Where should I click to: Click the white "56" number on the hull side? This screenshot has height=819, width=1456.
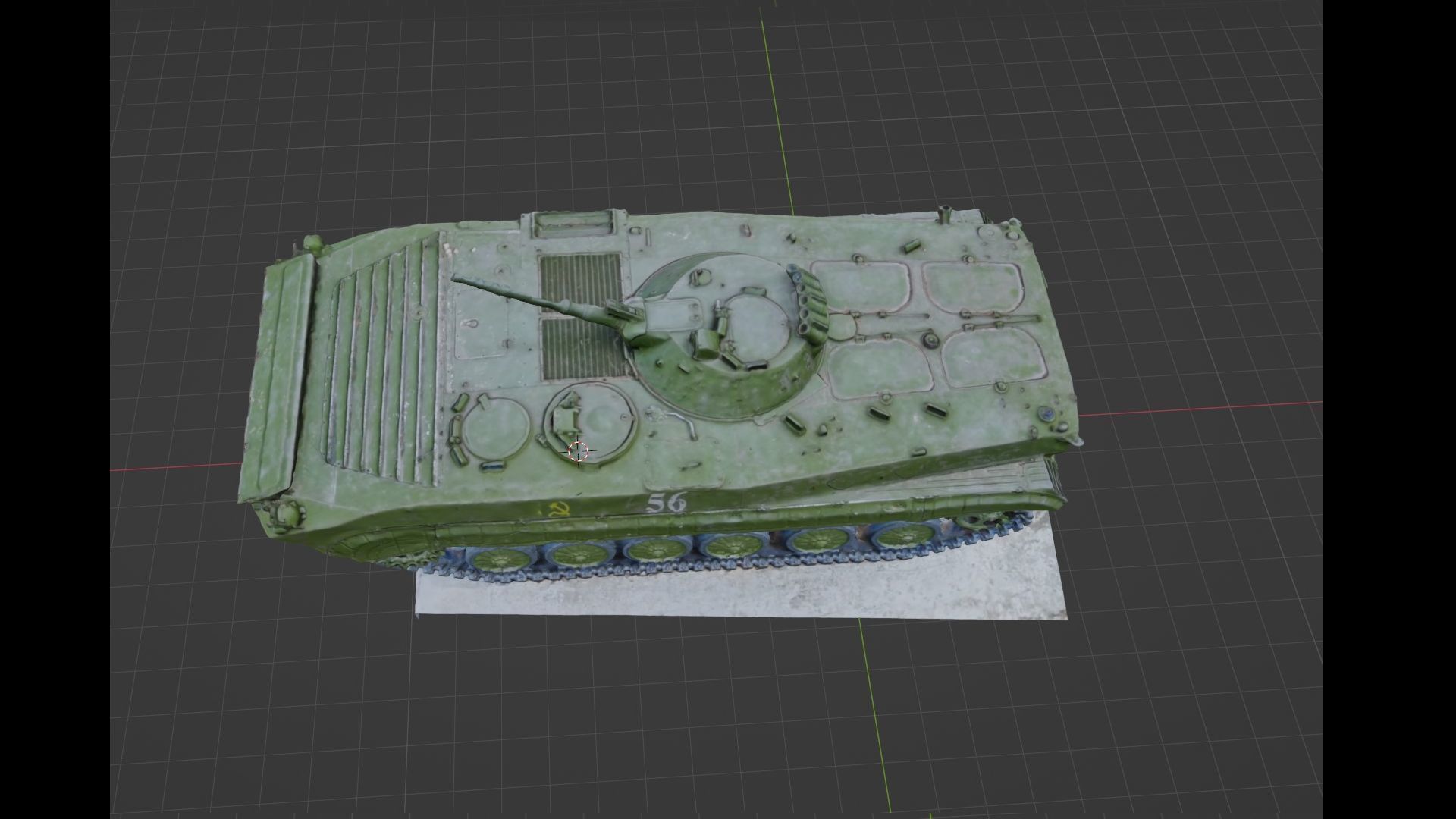[x=667, y=502]
